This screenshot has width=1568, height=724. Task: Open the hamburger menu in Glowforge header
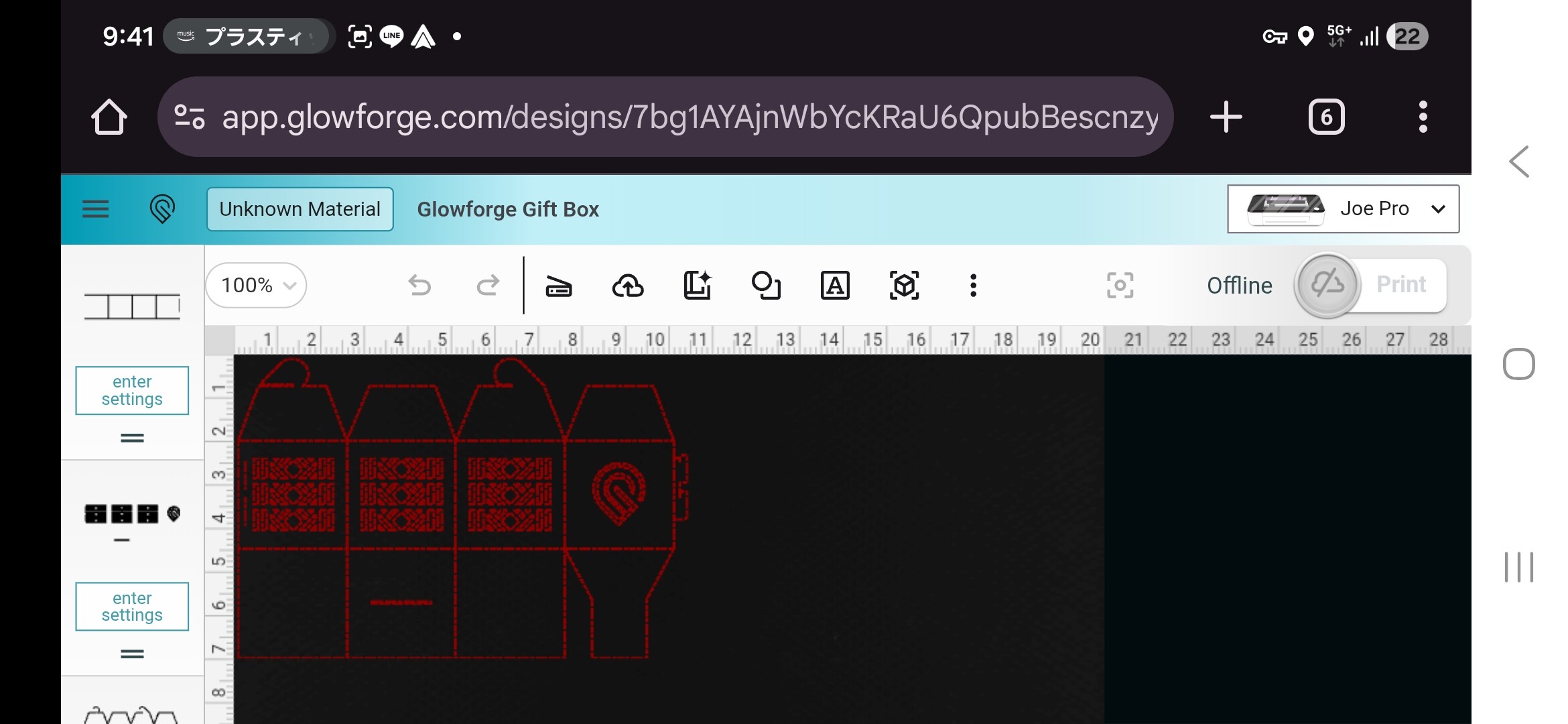(95, 209)
